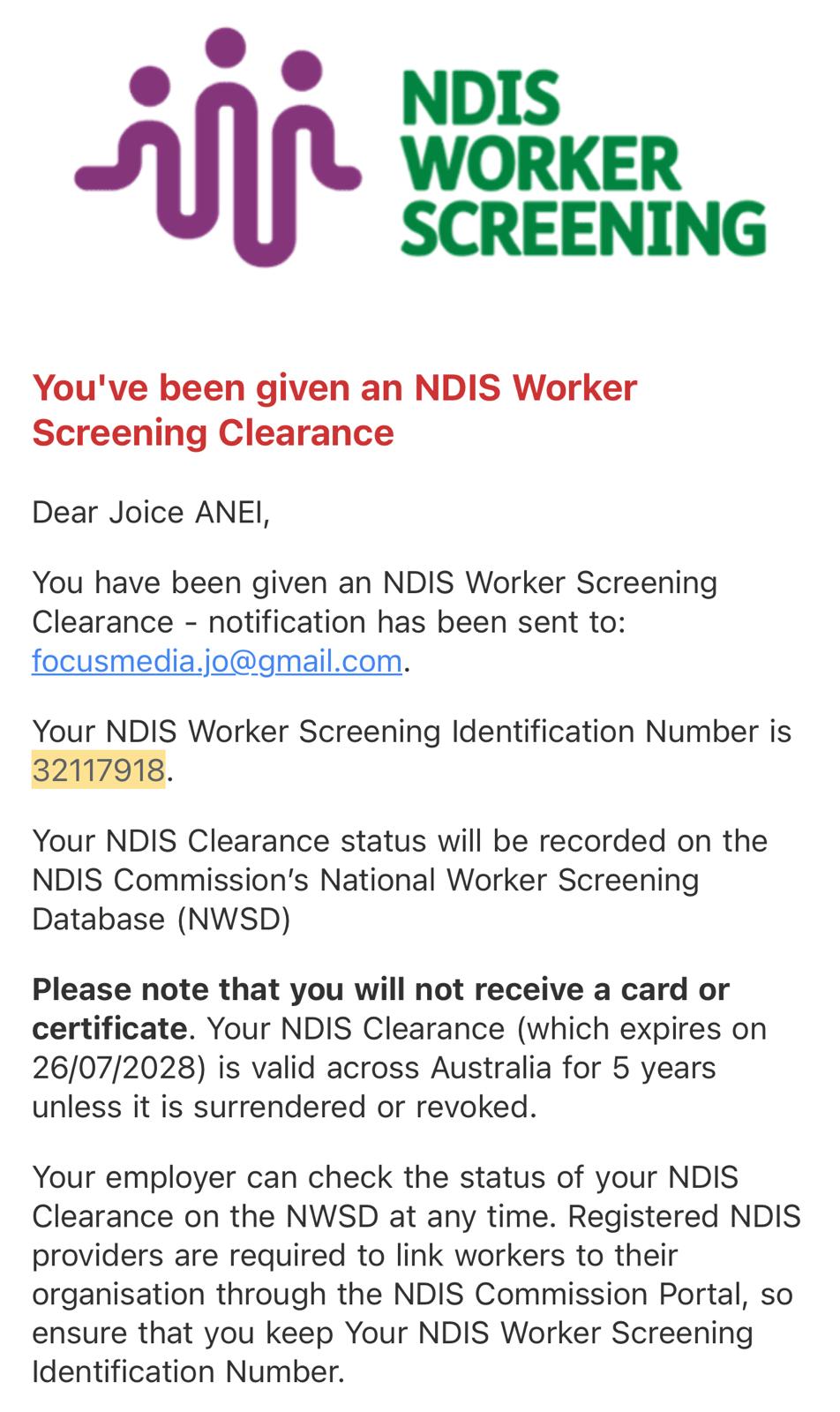Click the '(NWSD)' abbreviation after Database
840x1412 pixels.
[x=233, y=920]
